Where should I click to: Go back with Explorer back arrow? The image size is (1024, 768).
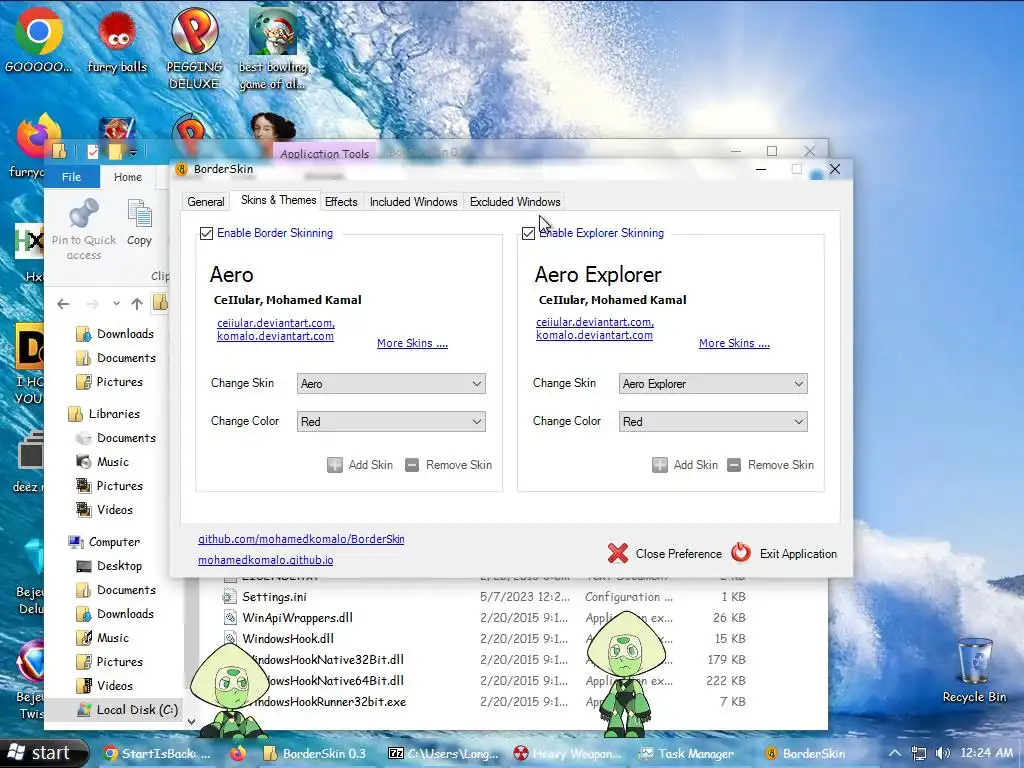pyautogui.click(x=63, y=304)
